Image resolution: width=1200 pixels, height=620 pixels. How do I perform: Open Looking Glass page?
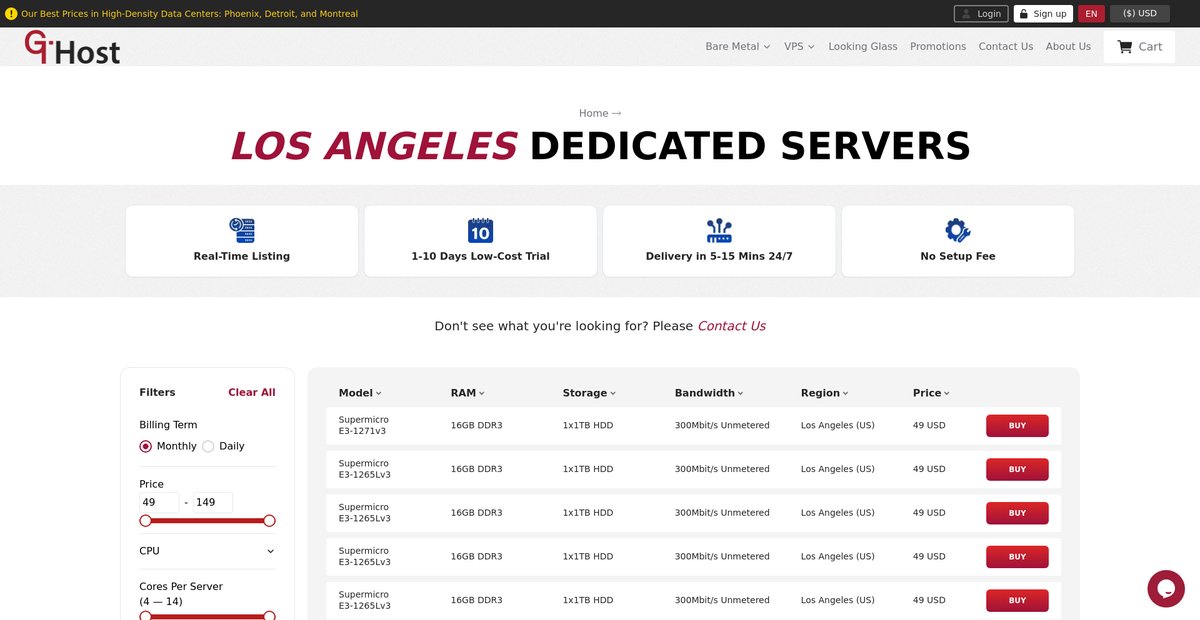pyautogui.click(x=863, y=46)
